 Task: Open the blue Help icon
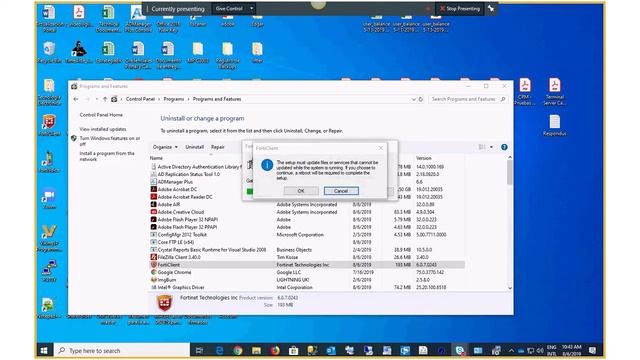pos(504,147)
